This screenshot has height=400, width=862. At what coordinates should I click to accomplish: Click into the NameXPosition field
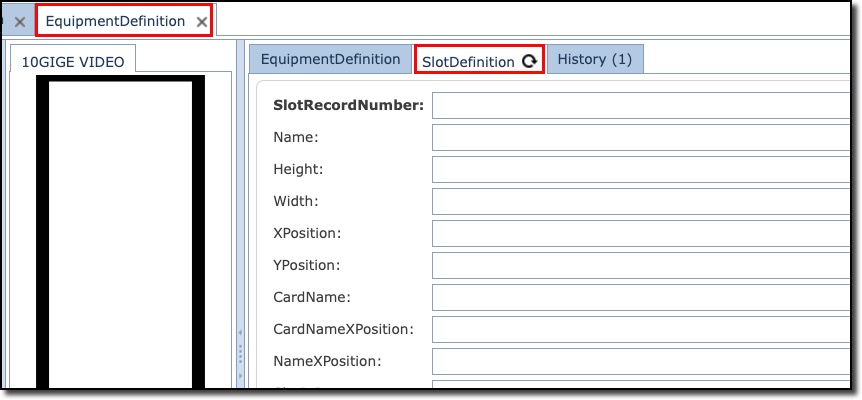640,361
